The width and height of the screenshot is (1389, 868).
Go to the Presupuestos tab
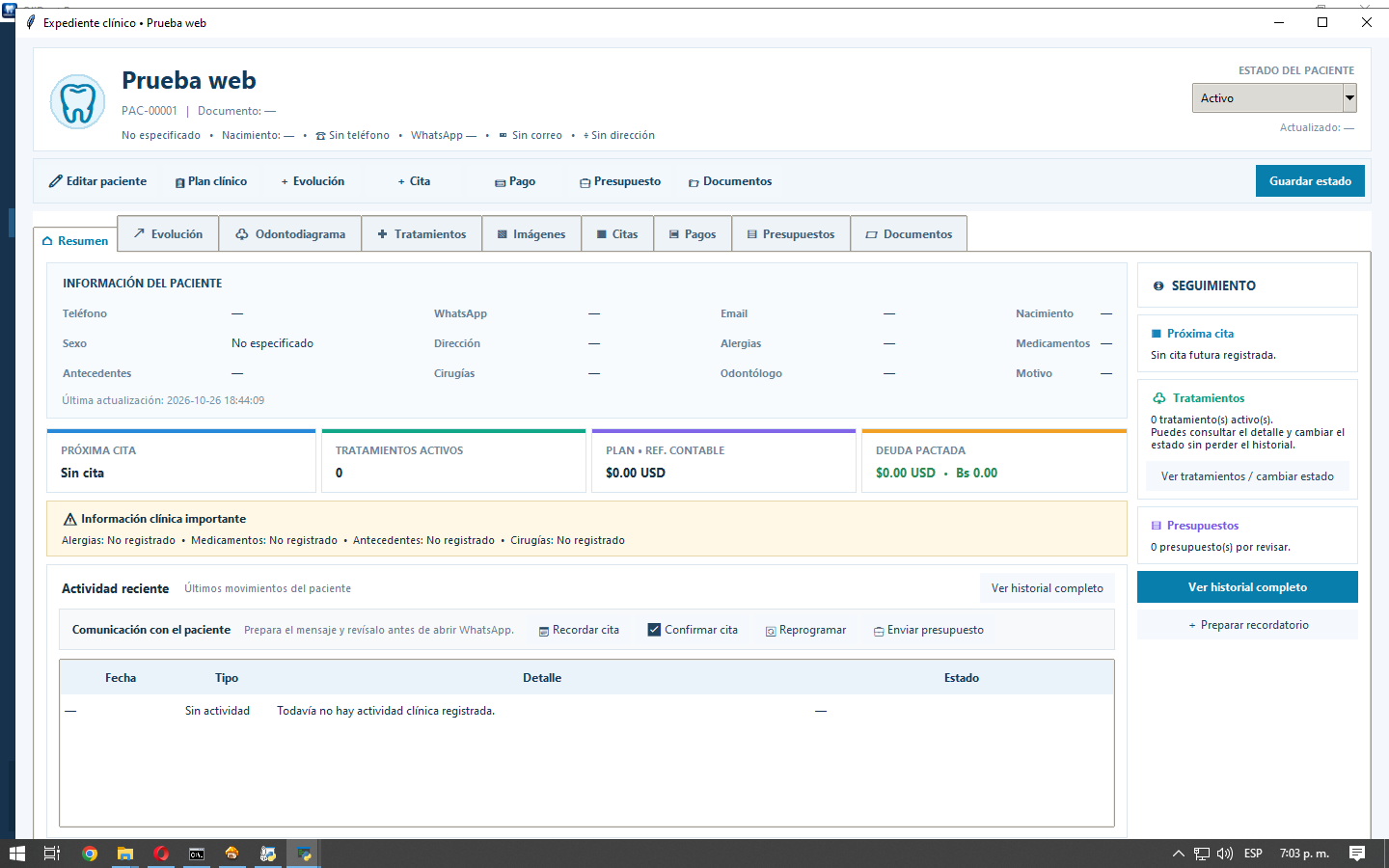tap(791, 233)
